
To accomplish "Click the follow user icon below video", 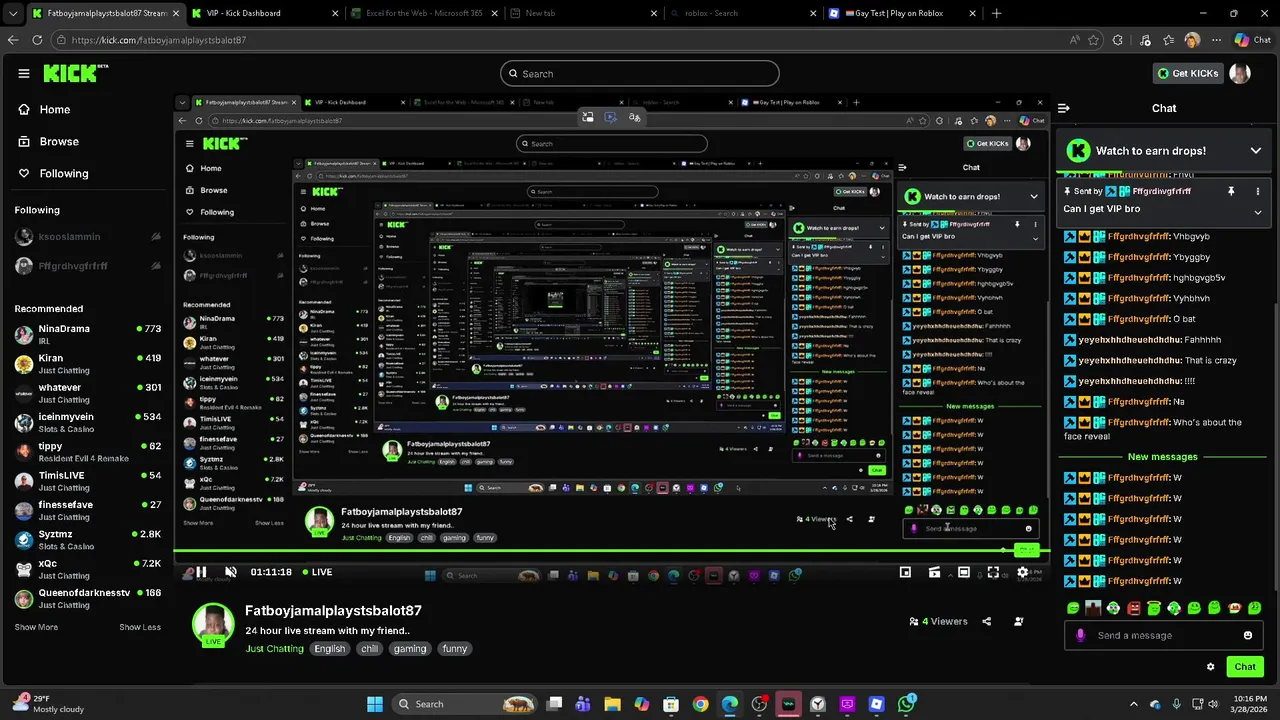I will [1018, 621].
